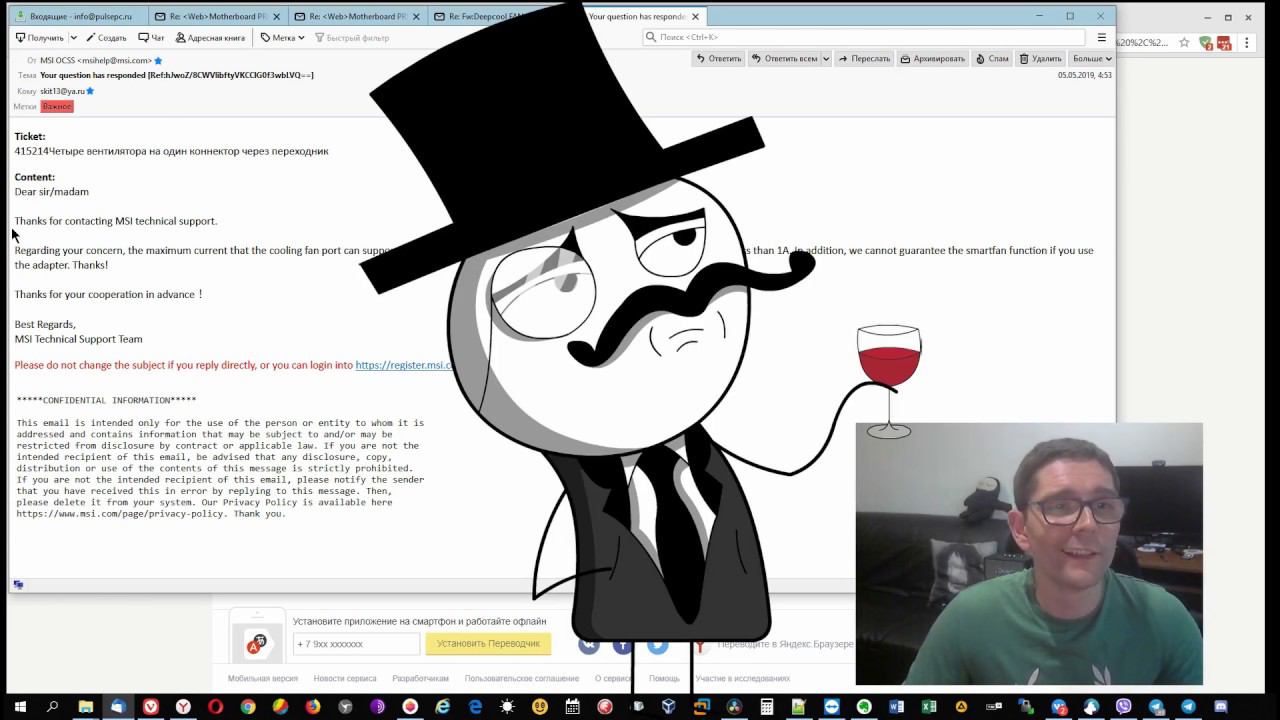This screenshot has width=1280, height=720.
Task: Open the Мобильная версия footer link
Action: pyautogui.click(x=263, y=678)
